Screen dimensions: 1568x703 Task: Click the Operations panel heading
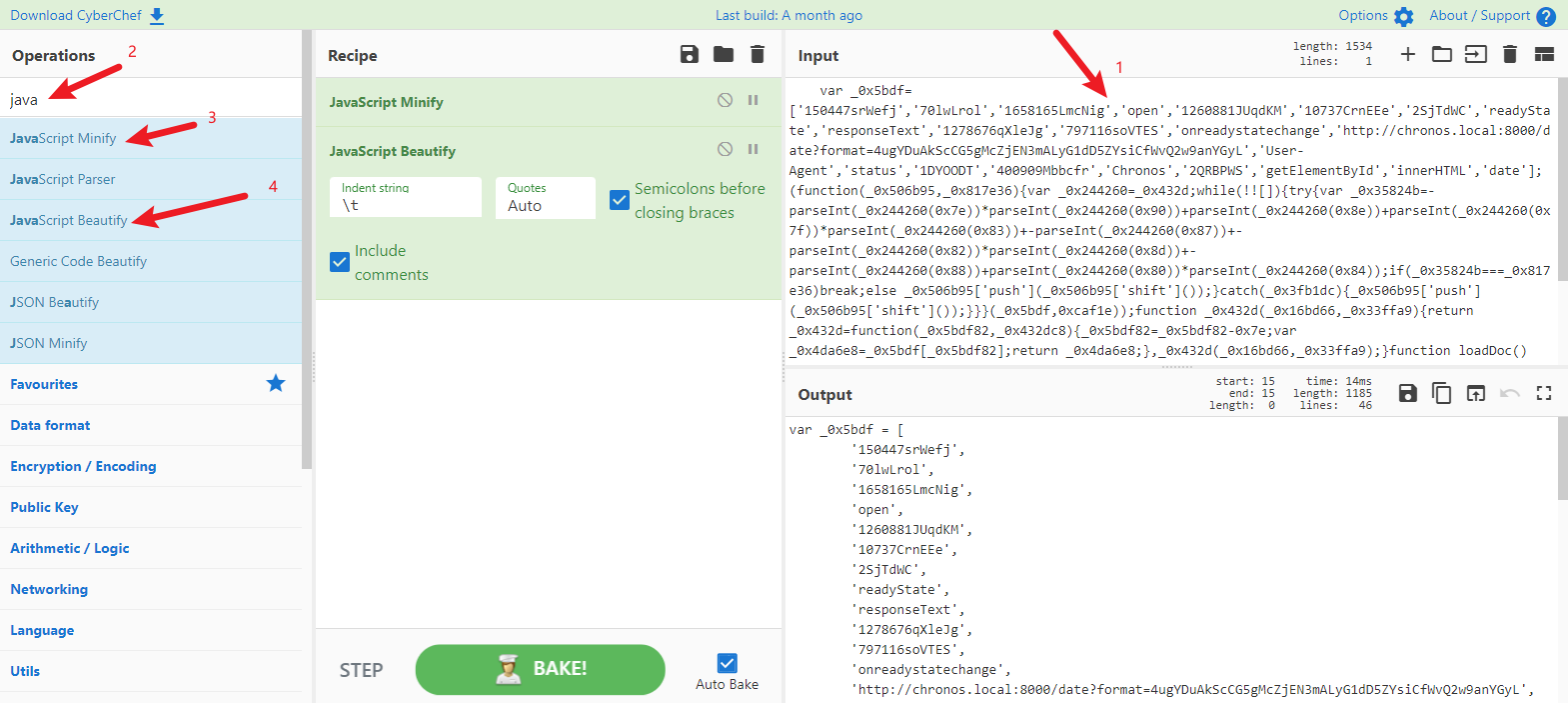pos(54,56)
